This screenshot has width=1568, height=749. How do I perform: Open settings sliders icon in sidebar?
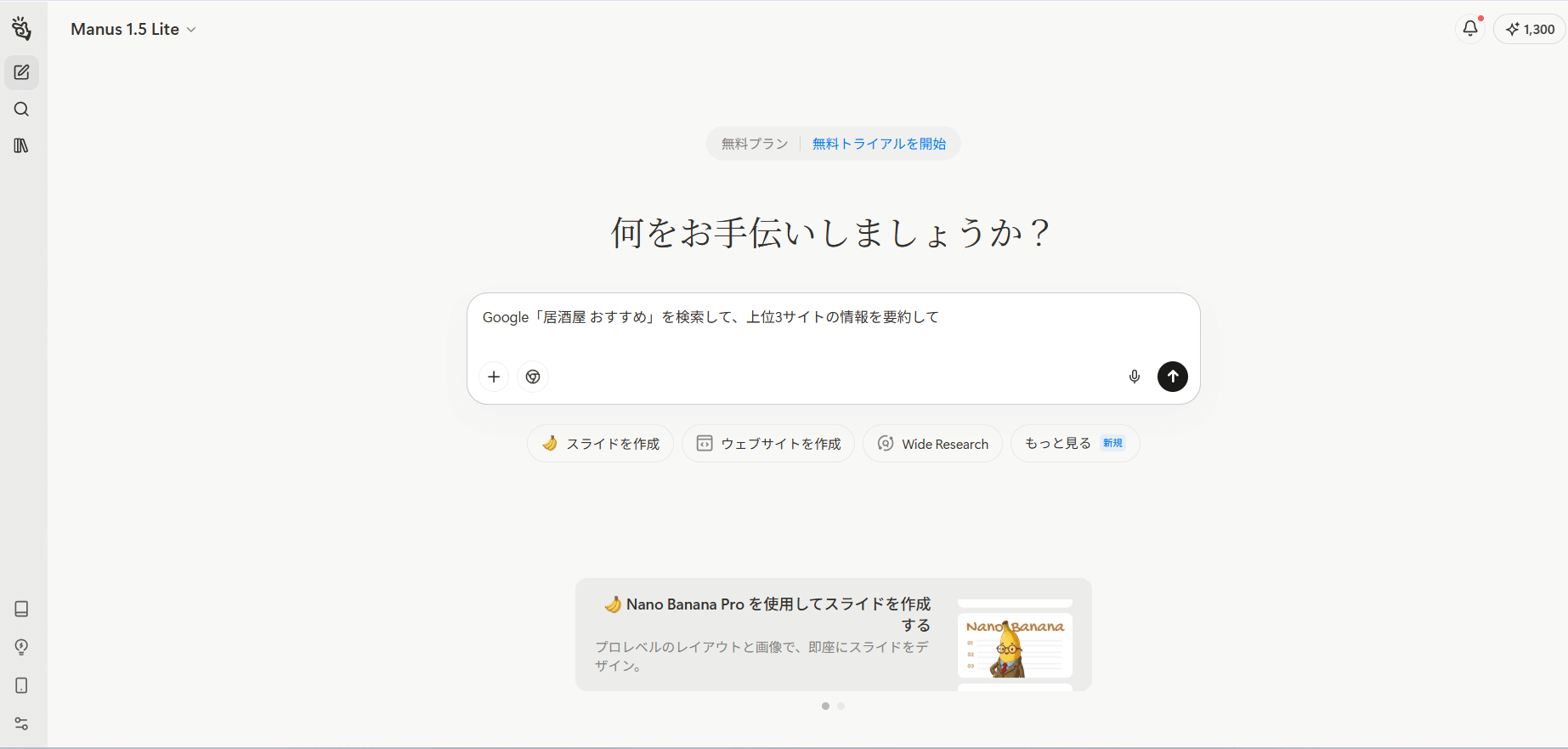coord(22,723)
